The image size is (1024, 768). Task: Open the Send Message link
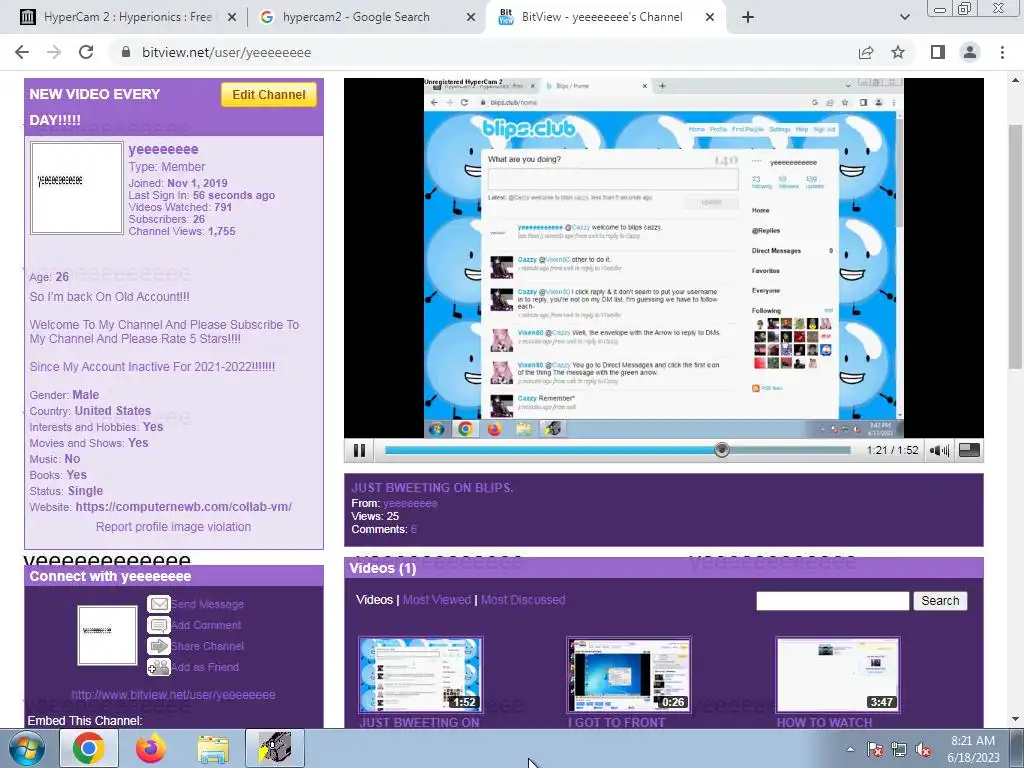pyautogui.click(x=208, y=605)
